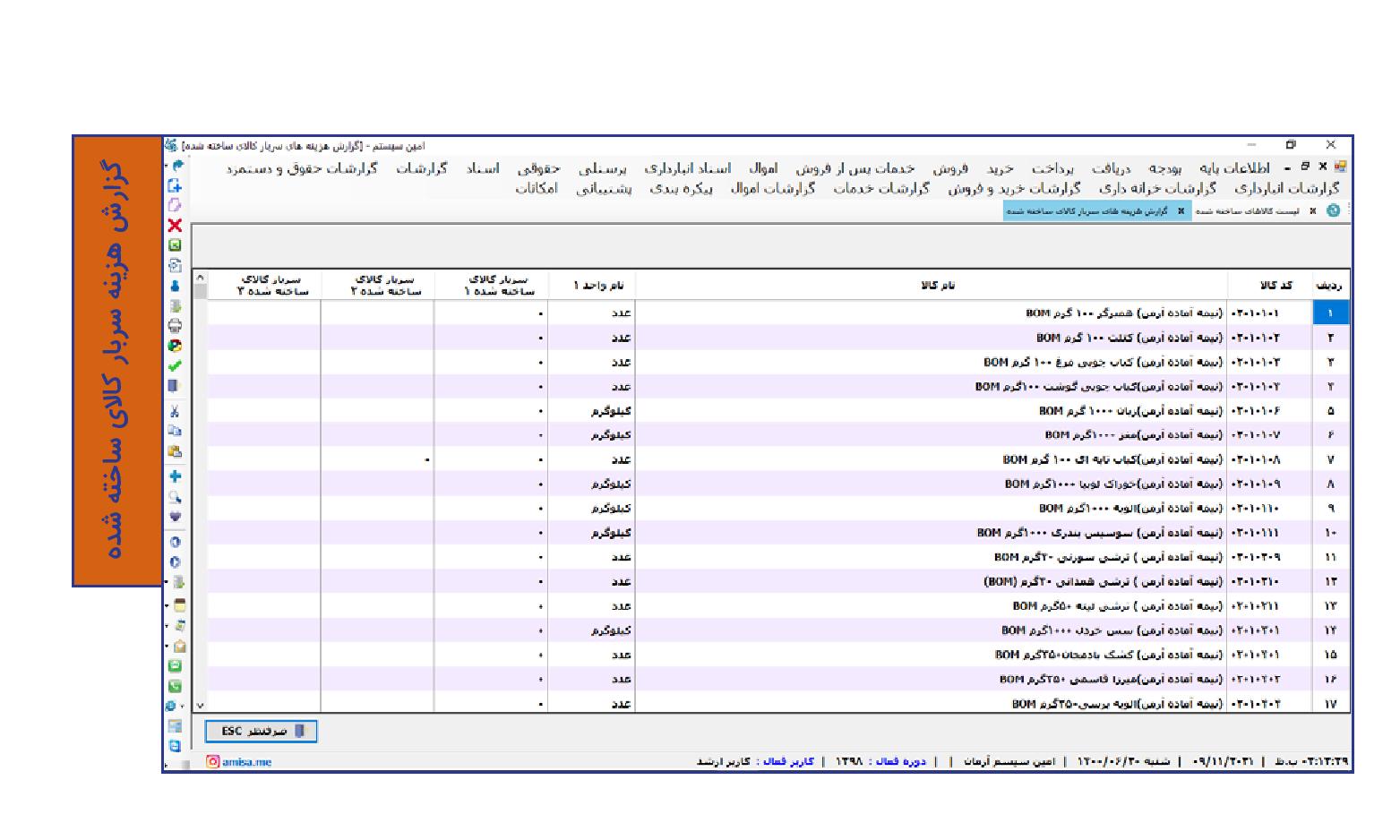Click the blue plus add icon

[x=175, y=476]
